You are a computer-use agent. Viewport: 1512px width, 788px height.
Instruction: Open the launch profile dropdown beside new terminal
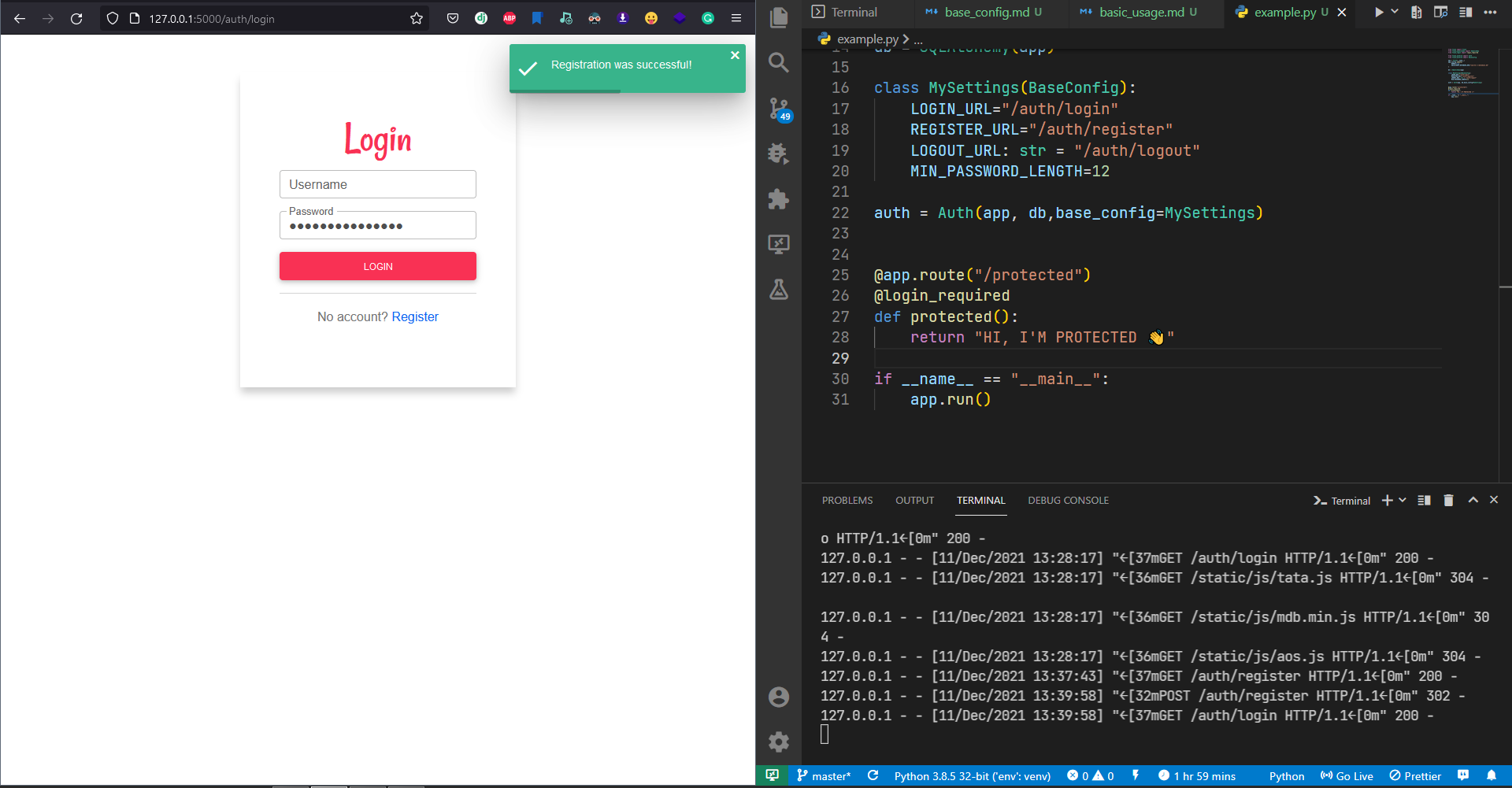1403,501
